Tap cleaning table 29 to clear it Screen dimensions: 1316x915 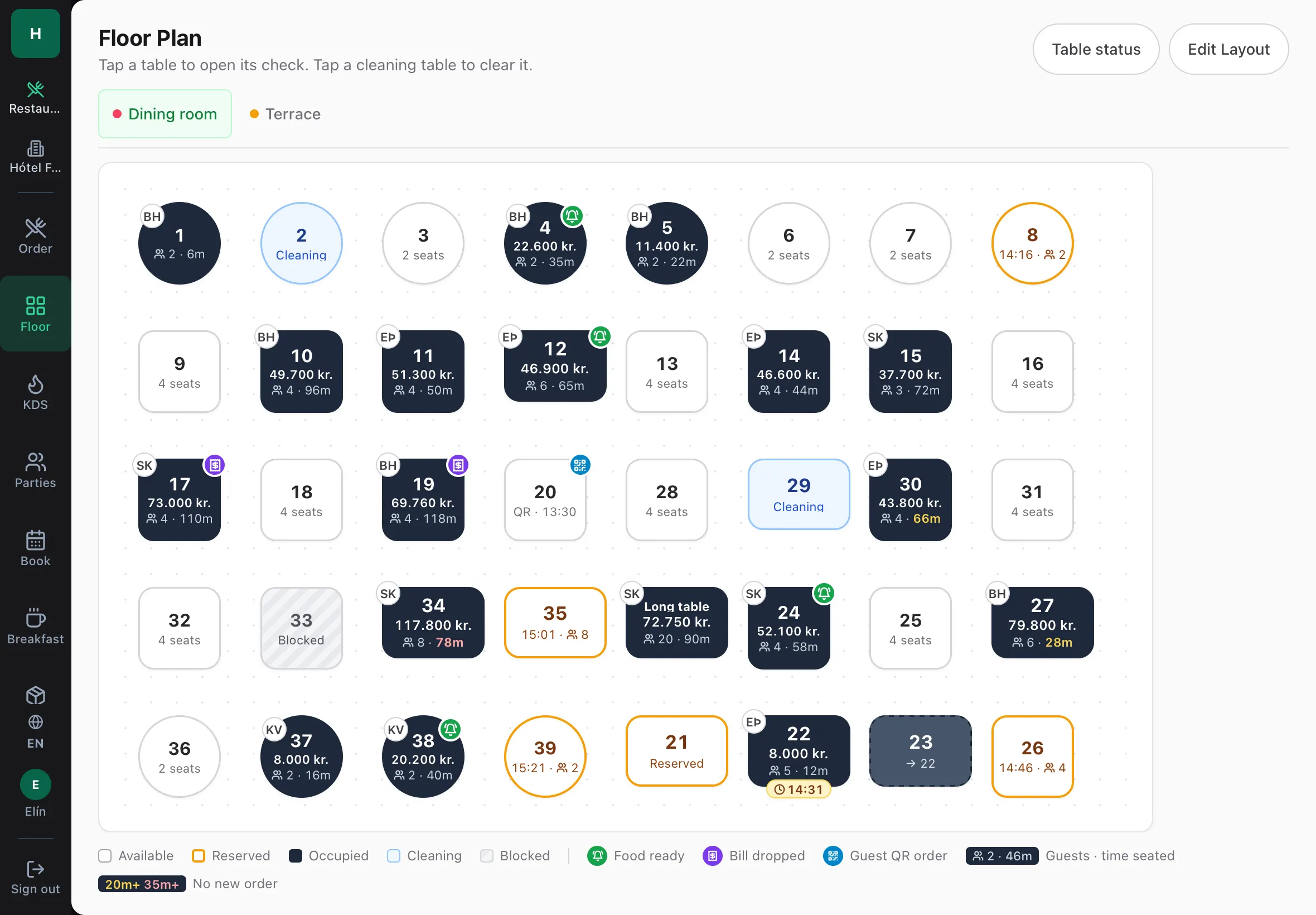point(798,494)
